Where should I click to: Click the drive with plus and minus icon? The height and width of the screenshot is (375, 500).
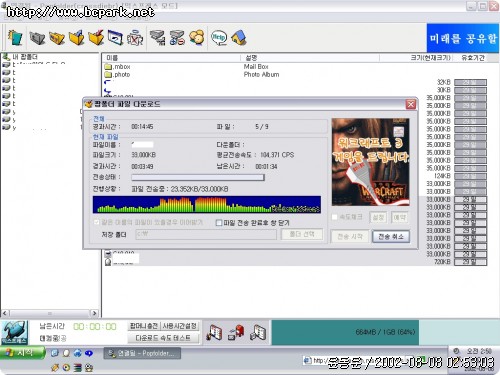pos(177,38)
